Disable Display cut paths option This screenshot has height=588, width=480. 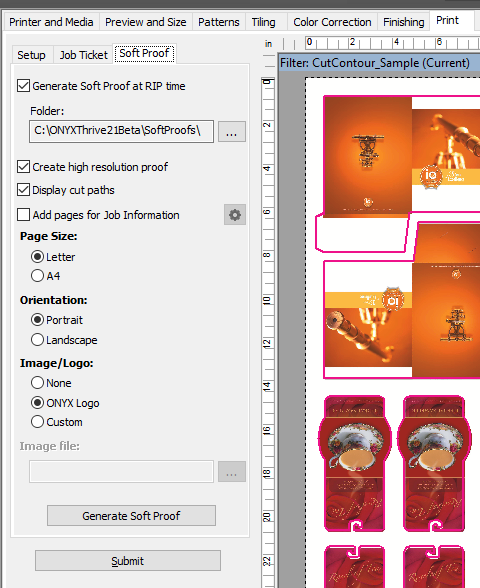[24, 190]
